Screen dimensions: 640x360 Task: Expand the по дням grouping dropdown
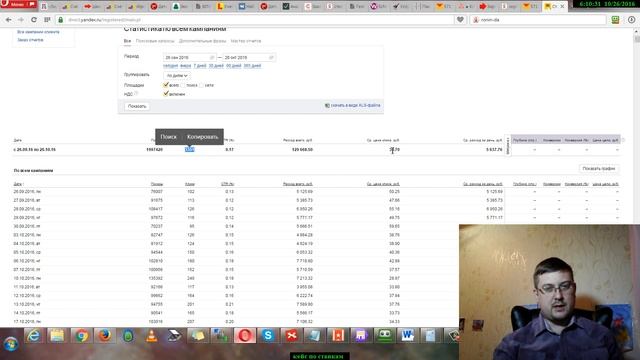click(x=177, y=76)
